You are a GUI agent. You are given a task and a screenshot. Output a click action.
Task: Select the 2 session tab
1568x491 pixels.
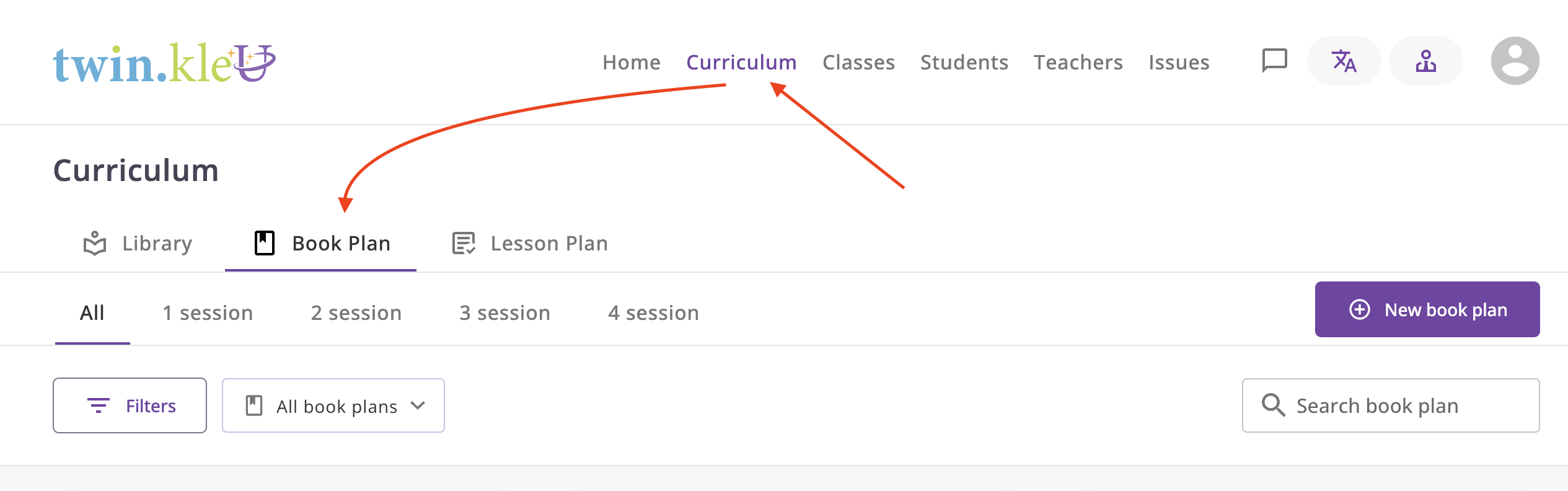click(356, 312)
